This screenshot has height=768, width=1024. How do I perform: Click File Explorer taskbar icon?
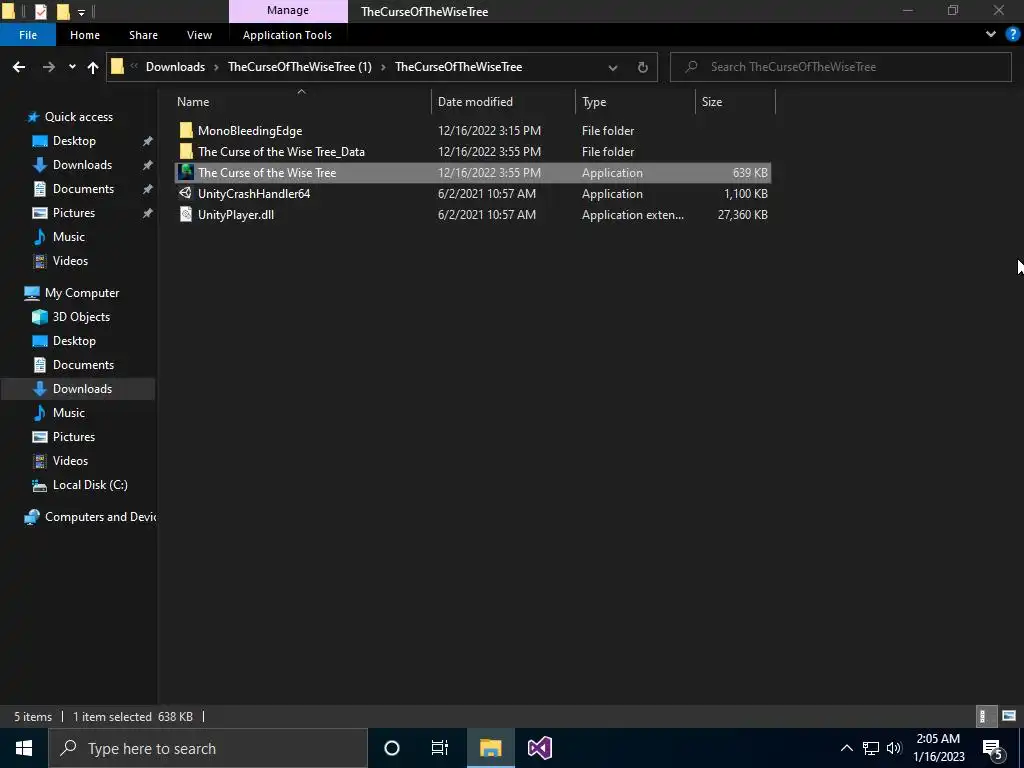click(490, 748)
